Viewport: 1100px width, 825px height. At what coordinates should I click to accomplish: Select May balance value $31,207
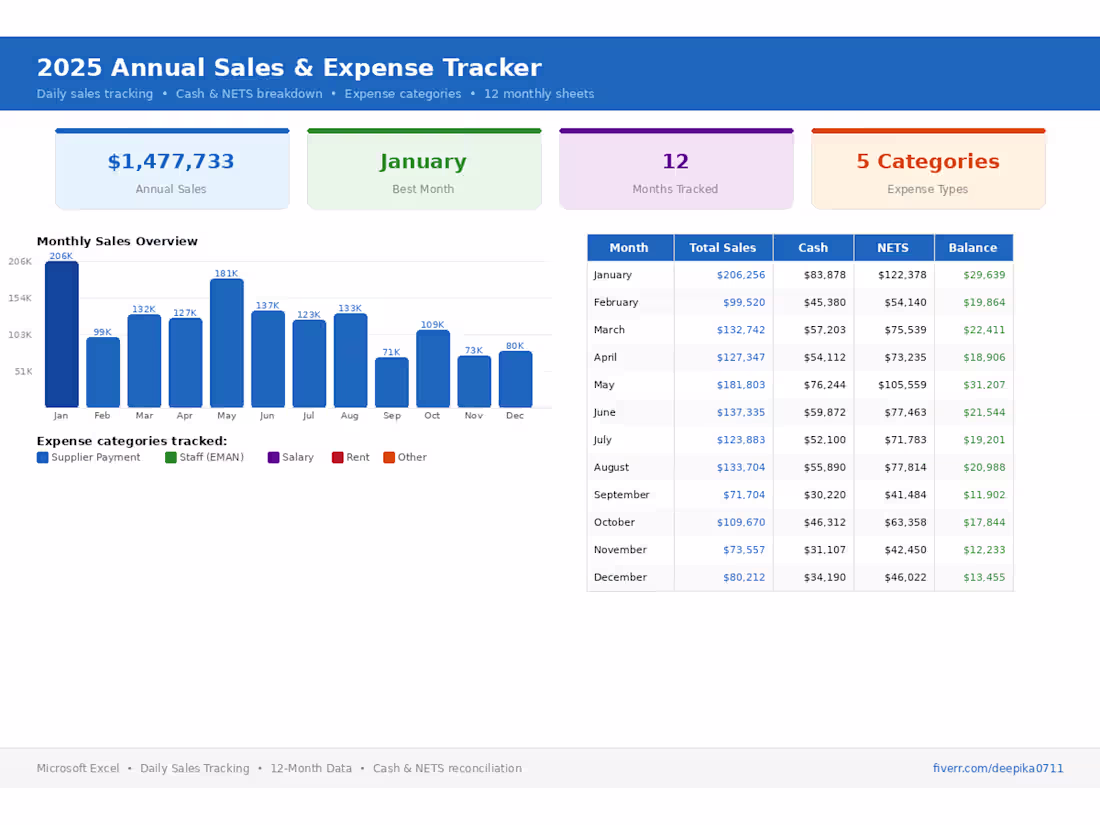[984, 384]
